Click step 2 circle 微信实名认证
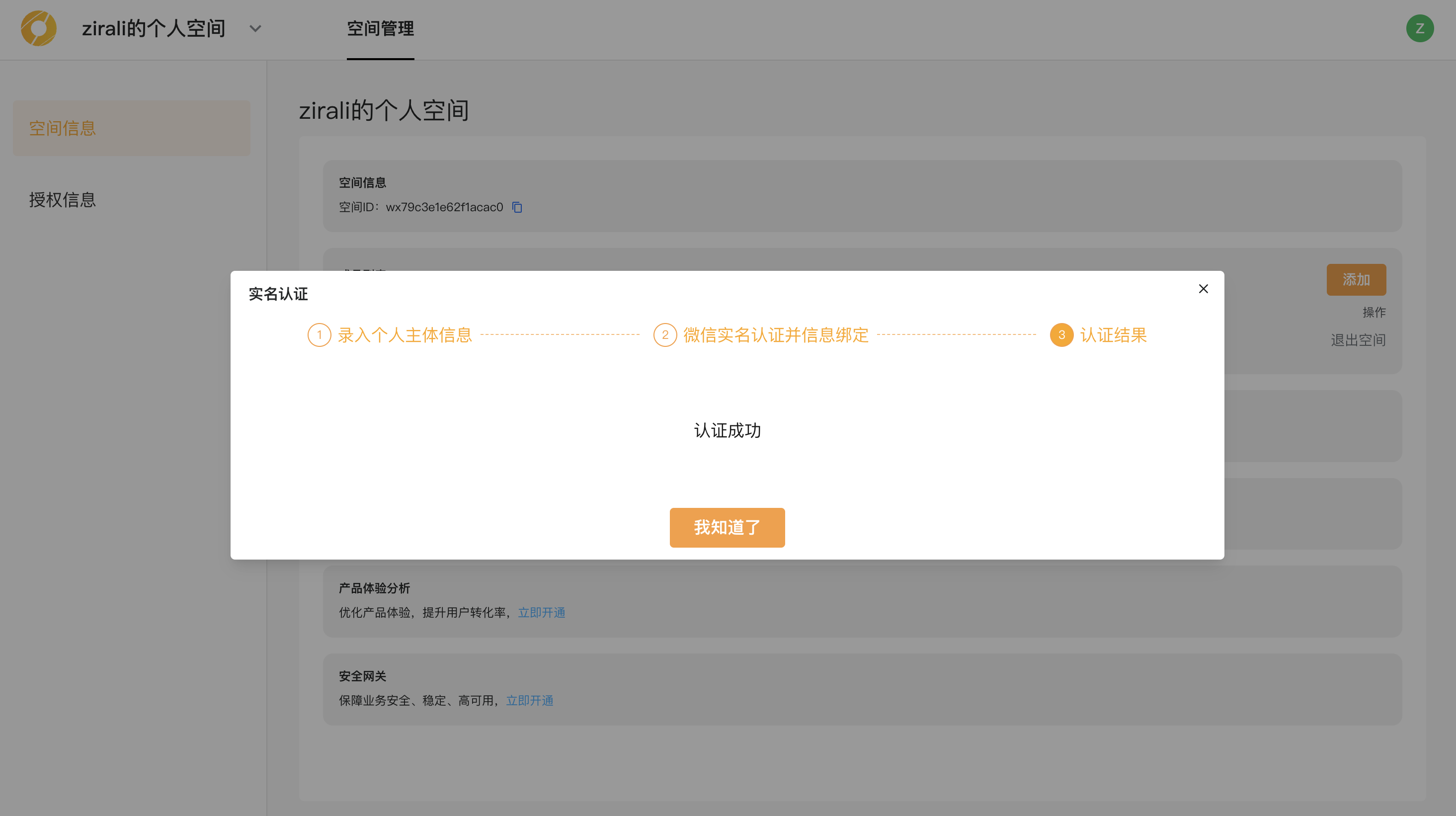The image size is (1456, 816). tap(665, 335)
